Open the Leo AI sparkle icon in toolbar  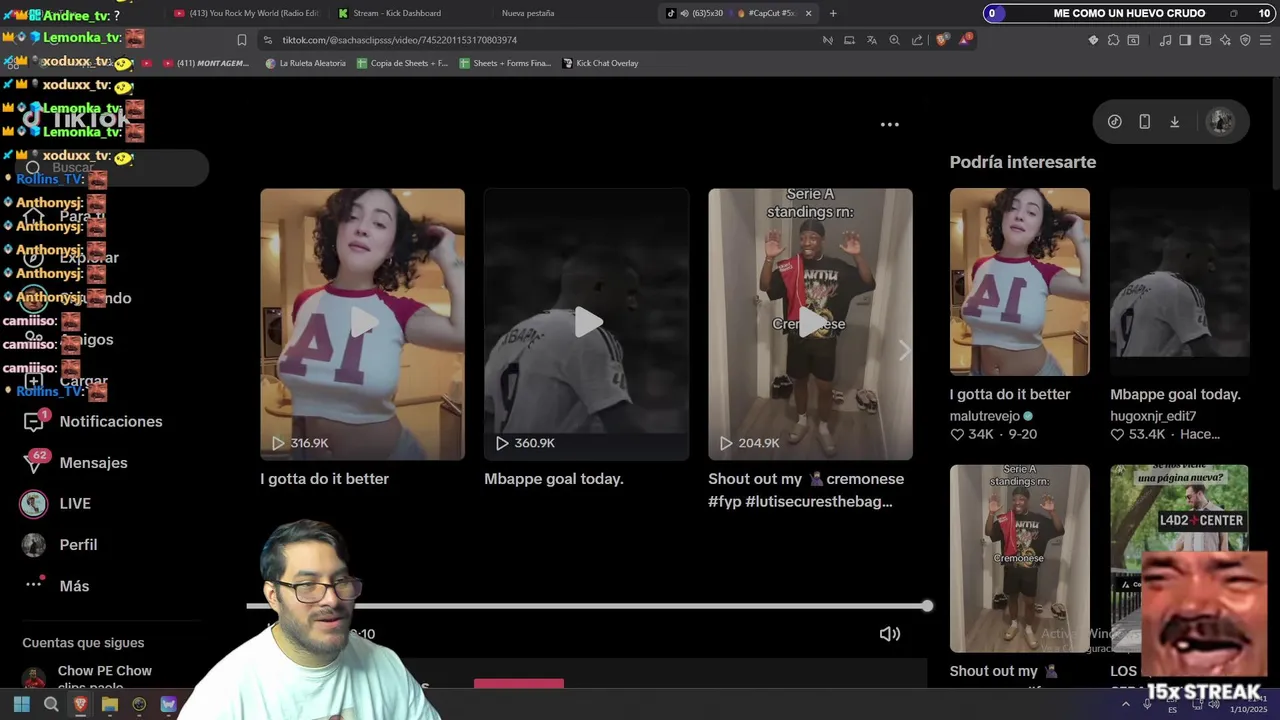[1225, 40]
